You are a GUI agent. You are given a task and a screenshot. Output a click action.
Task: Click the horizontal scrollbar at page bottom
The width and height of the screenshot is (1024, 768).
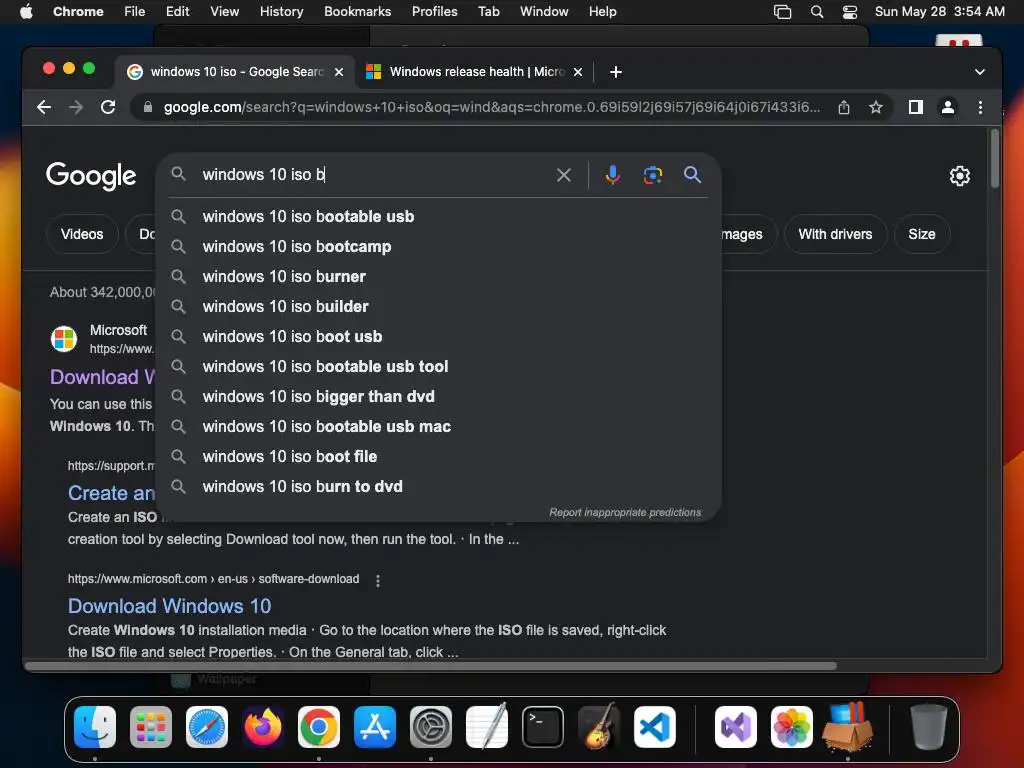click(x=431, y=666)
